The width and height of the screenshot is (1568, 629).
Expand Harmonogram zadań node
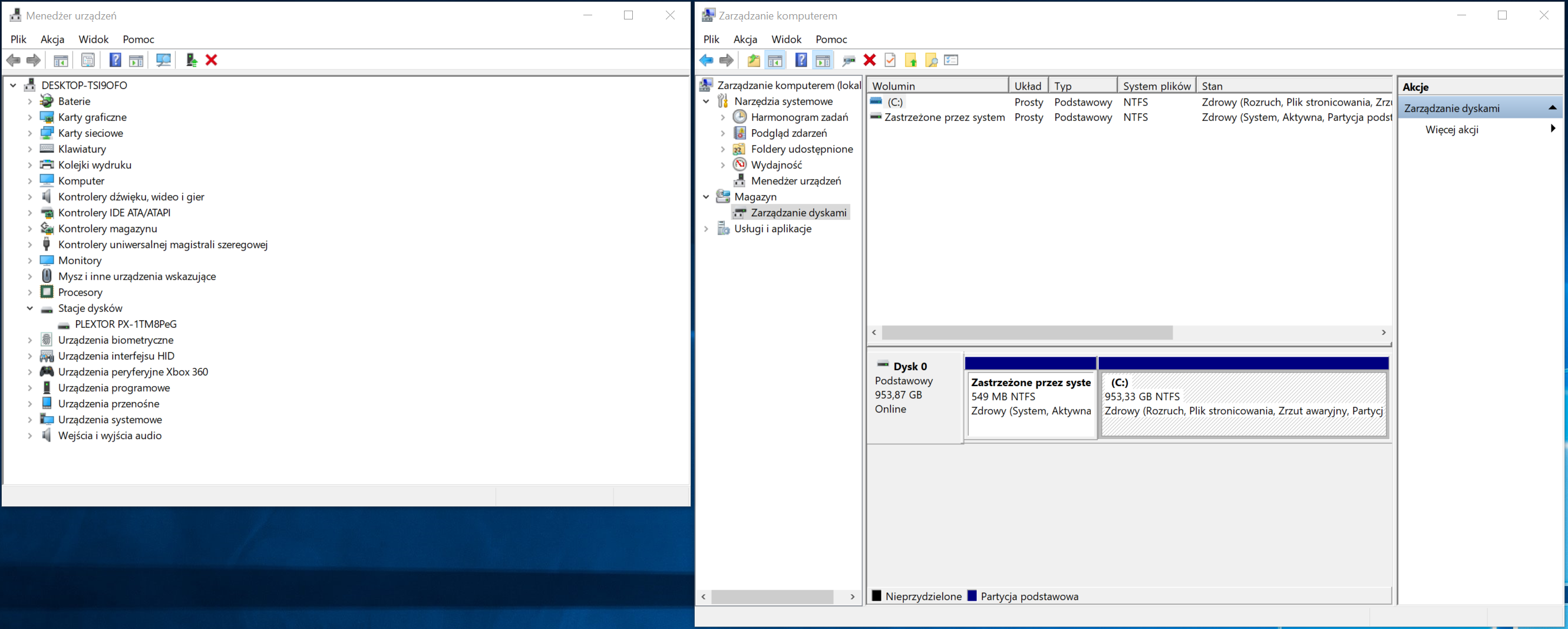[x=722, y=117]
